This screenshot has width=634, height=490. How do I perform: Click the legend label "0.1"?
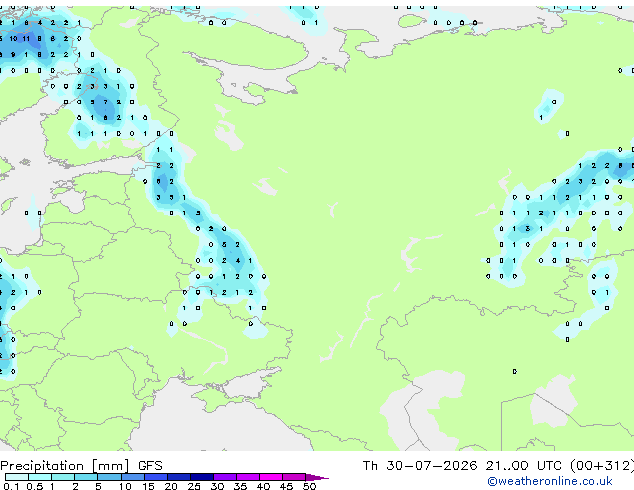coord(12,486)
